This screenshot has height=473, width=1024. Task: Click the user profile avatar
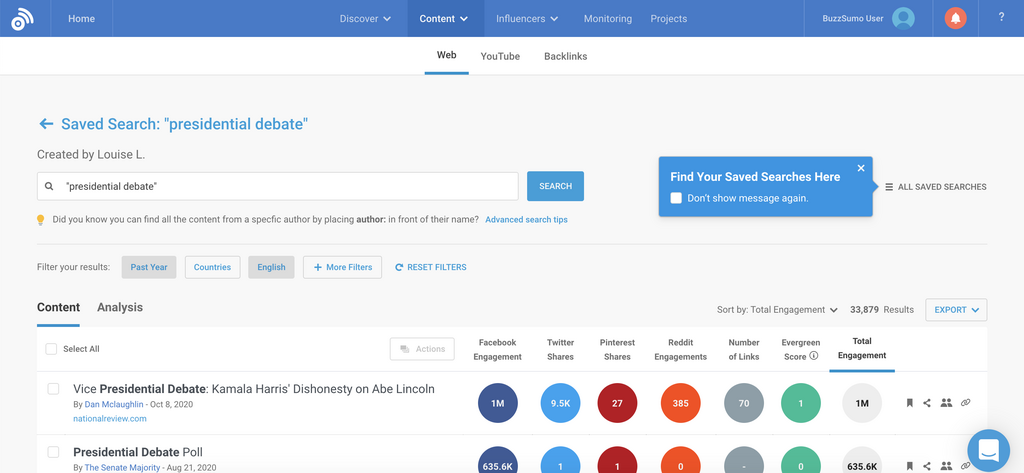[903, 18]
